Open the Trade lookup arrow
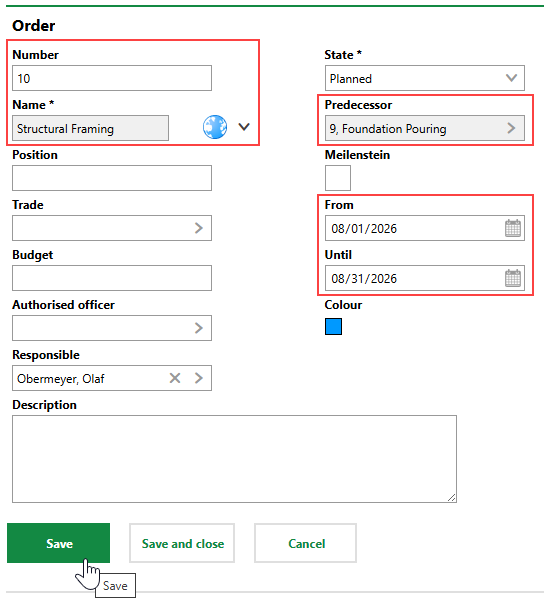Image resolution: width=544 pixels, height=606 pixels. (199, 228)
